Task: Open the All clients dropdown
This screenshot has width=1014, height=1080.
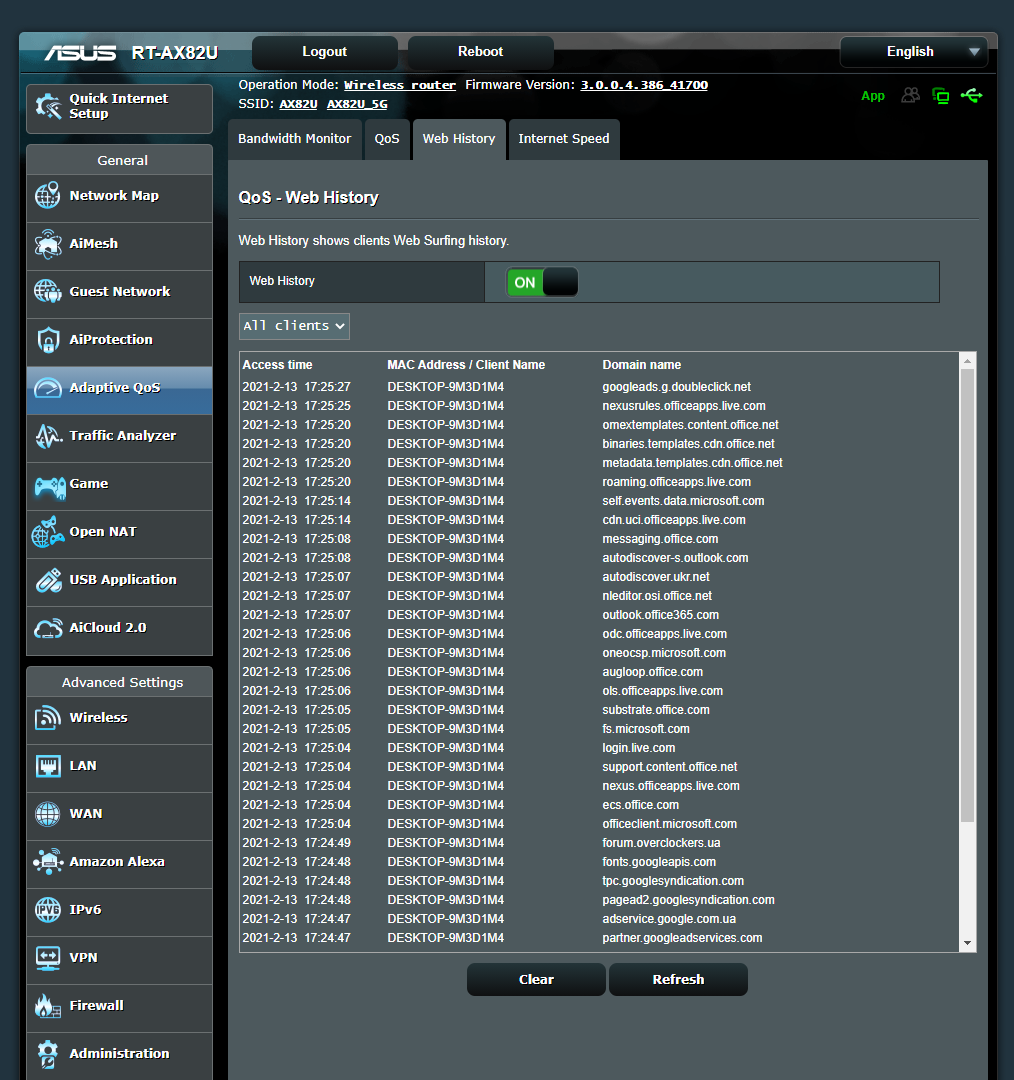Action: point(294,326)
